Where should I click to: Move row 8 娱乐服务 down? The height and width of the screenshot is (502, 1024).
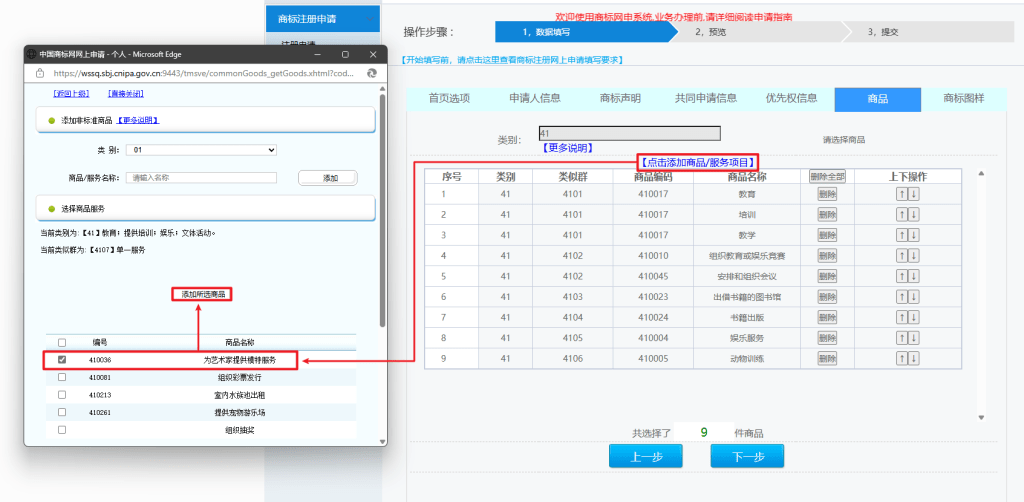pos(914,338)
